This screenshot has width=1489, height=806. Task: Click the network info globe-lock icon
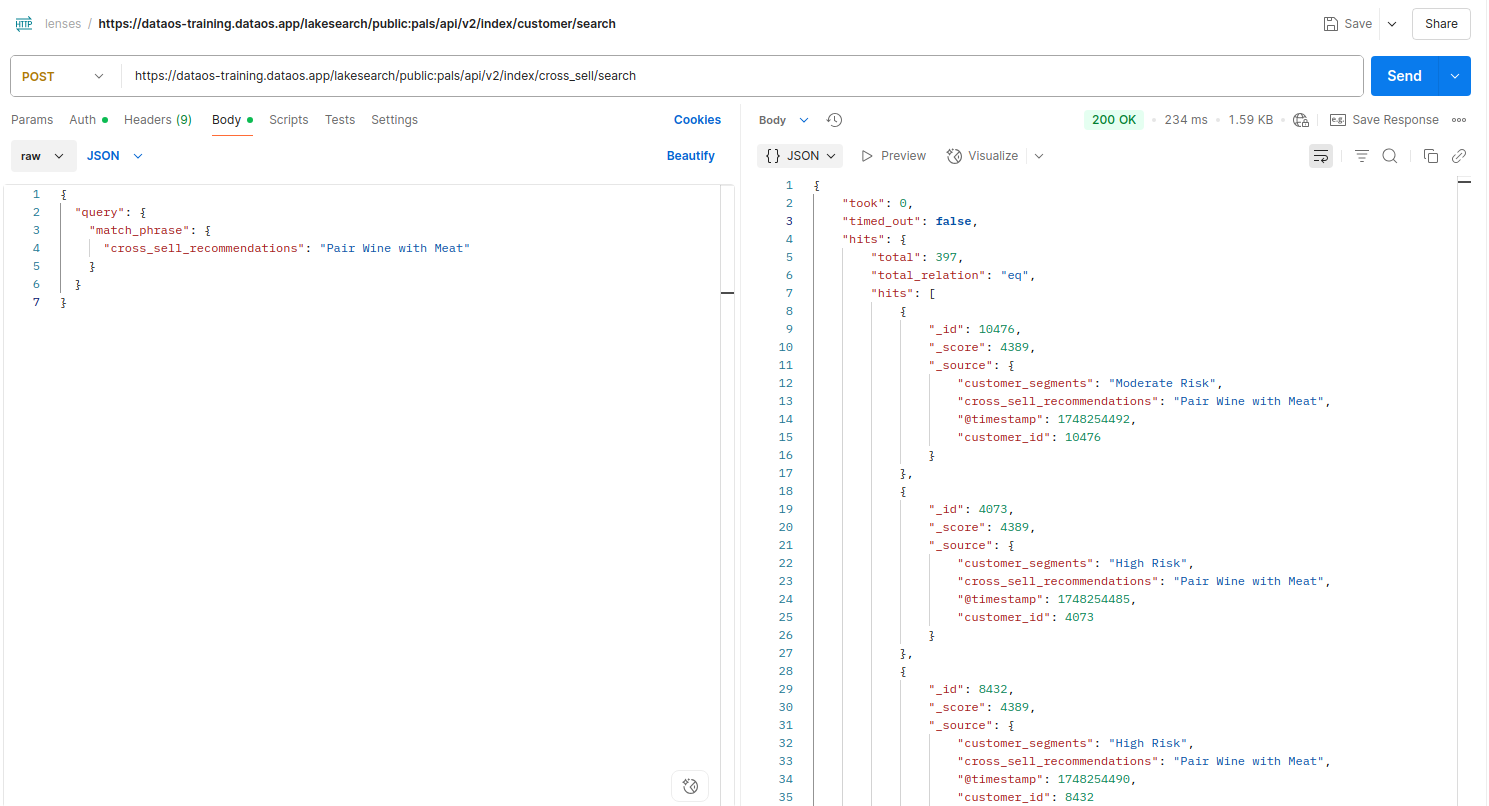click(1301, 120)
